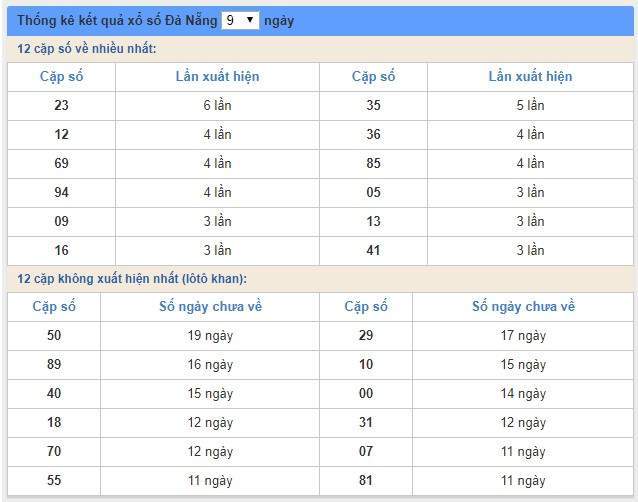Select pair number 23 in the table
Viewport: 638px width, 502px height.
(x=61, y=105)
